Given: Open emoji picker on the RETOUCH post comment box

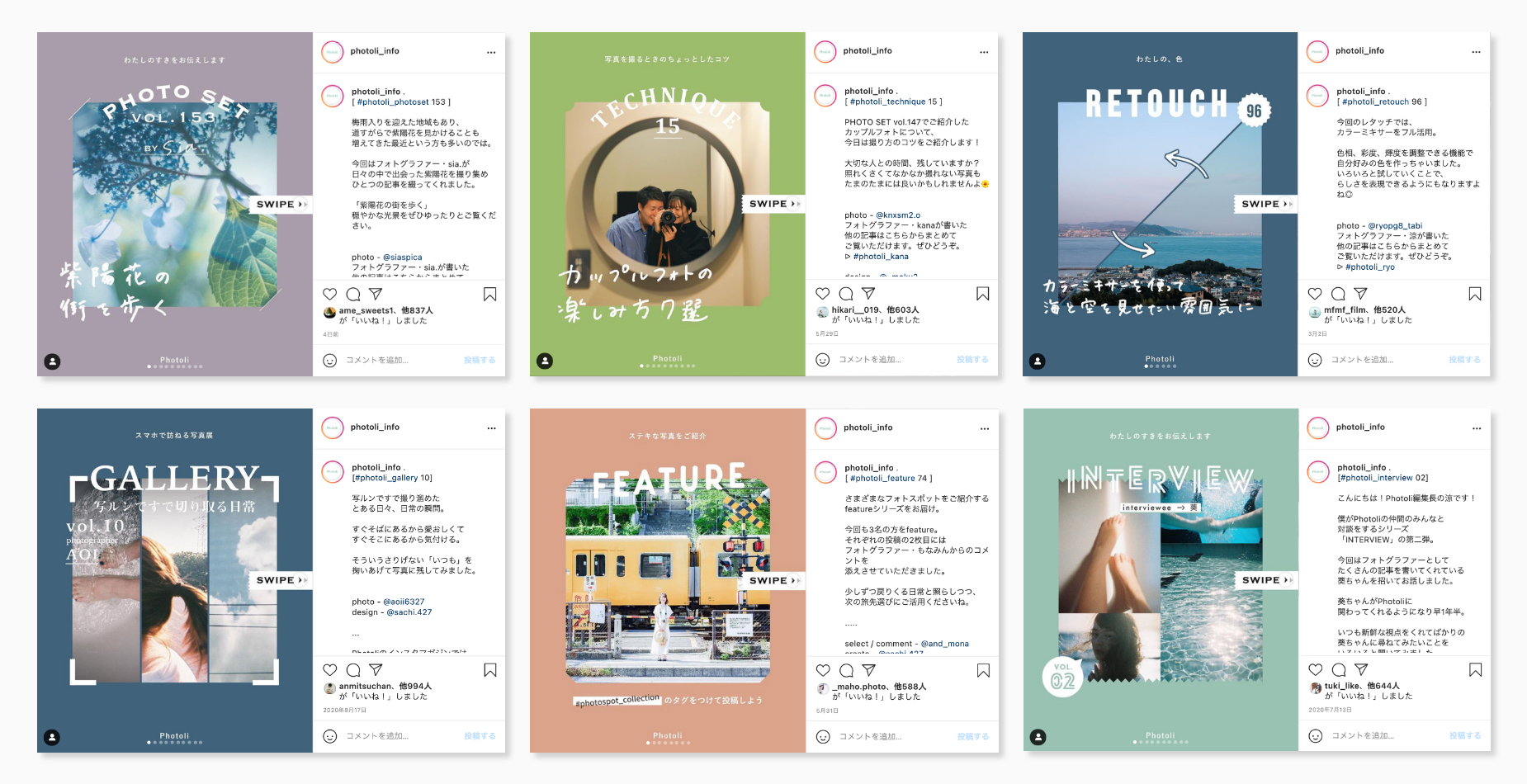Looking at the screenshot, I should coord(1315,360).
